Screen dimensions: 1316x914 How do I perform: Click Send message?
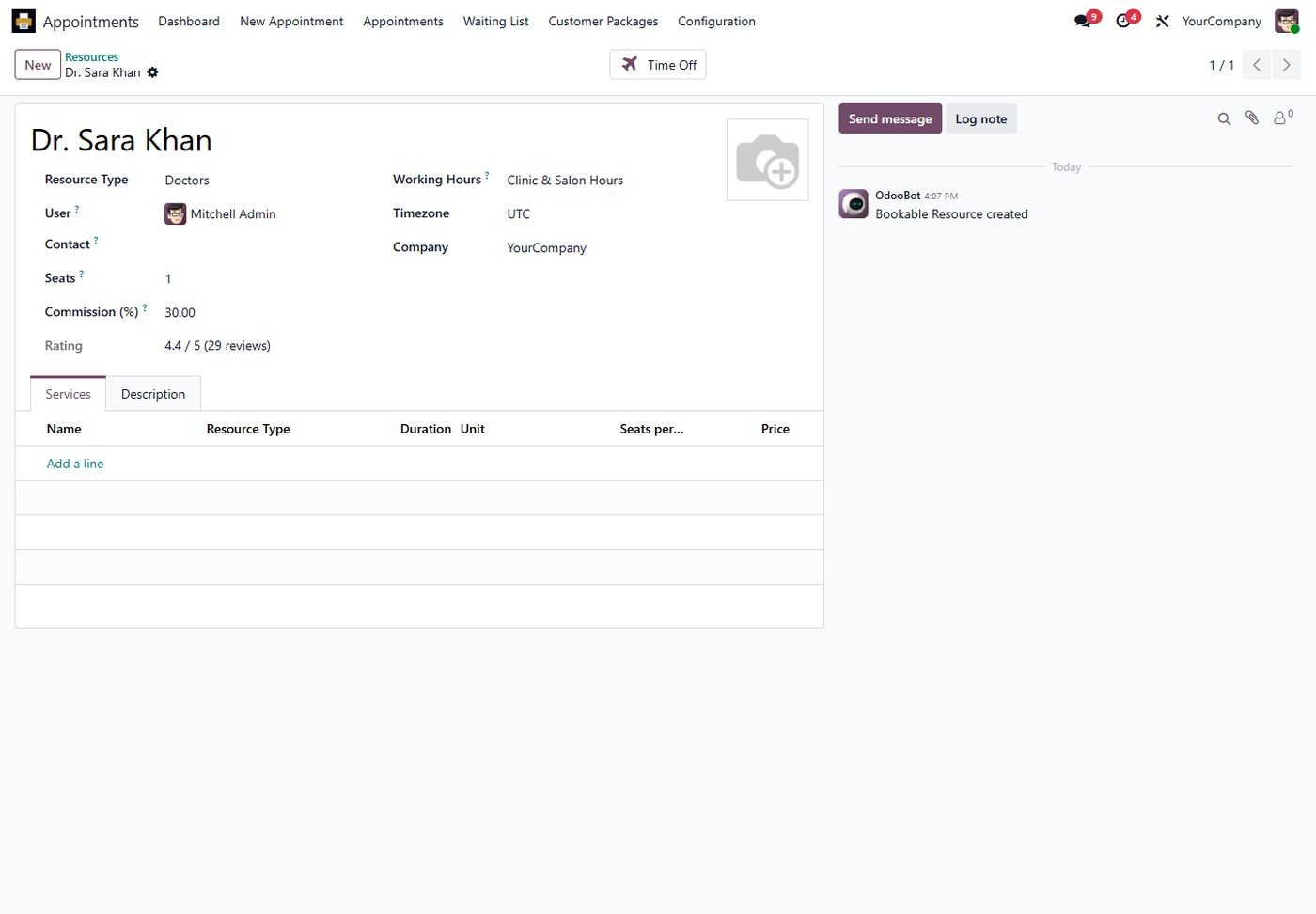click(890, 118)
